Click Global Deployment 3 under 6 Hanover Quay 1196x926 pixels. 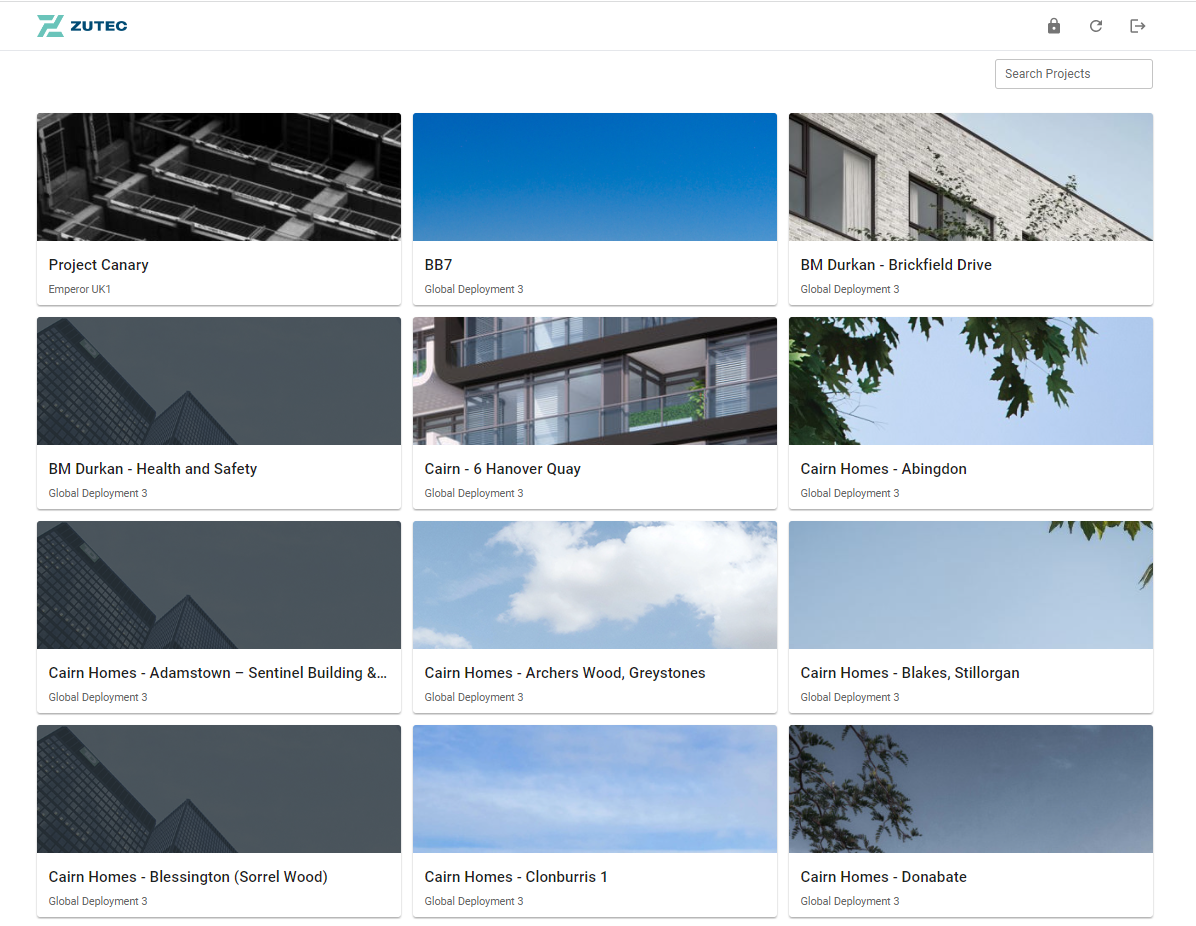point(474,494)
